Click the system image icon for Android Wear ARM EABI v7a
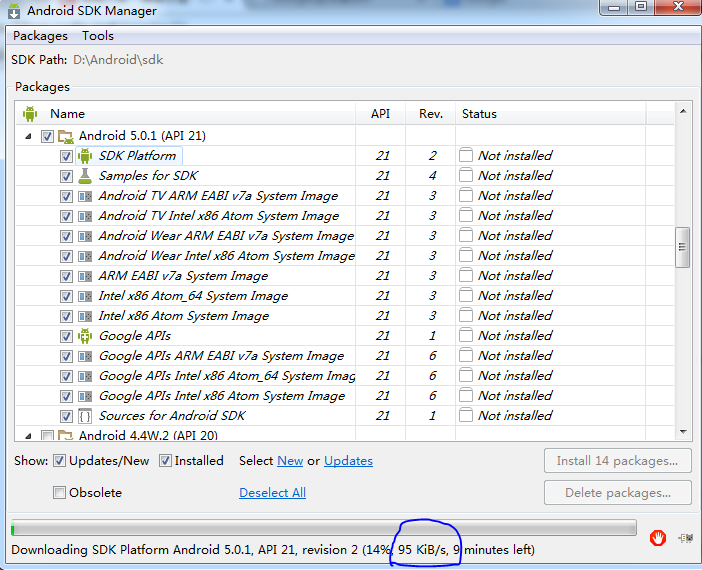Viewport: 702px width, 570px height. 85,236
